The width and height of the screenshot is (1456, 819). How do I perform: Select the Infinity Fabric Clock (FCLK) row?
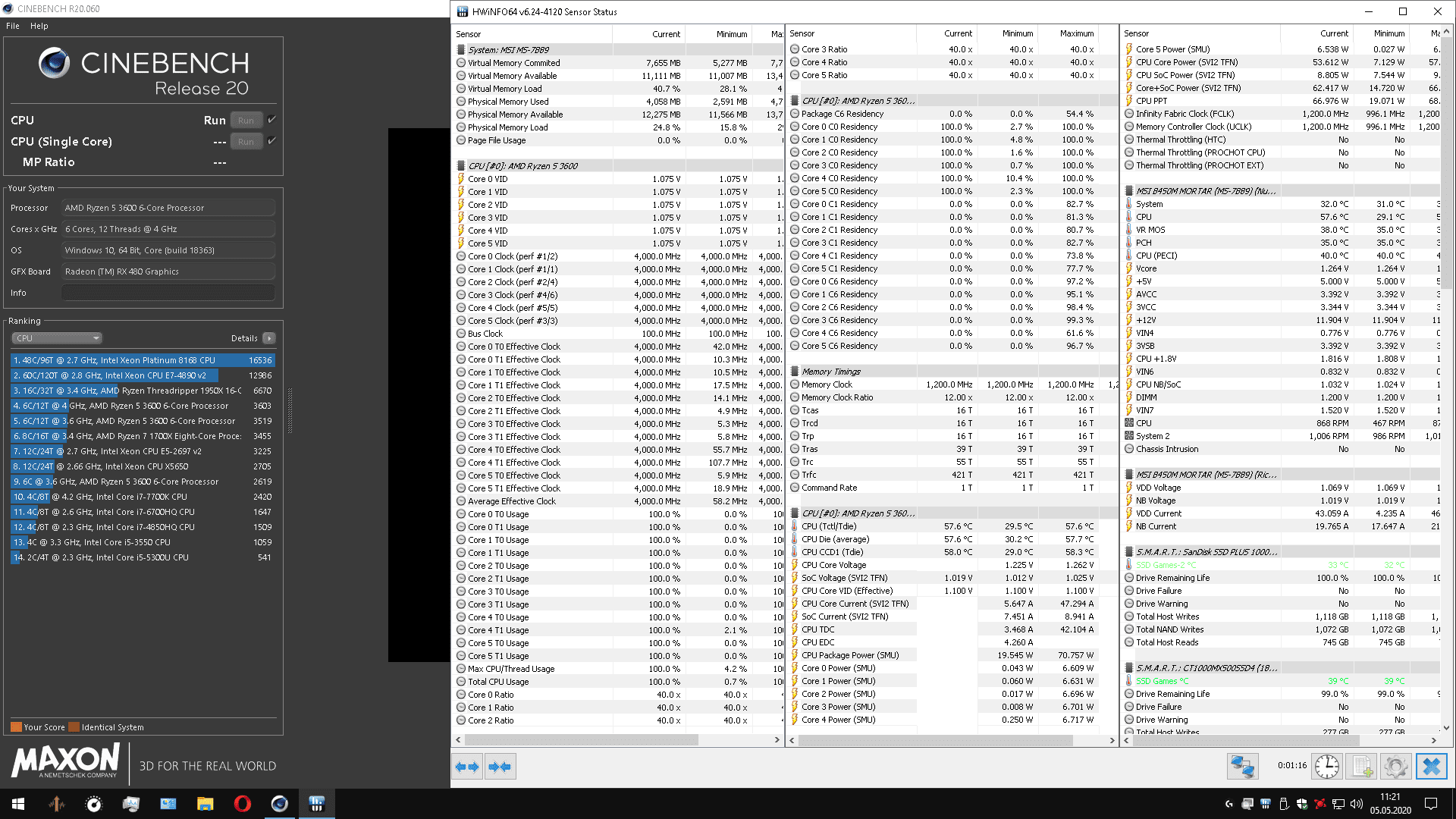[x=1282, y=114]
